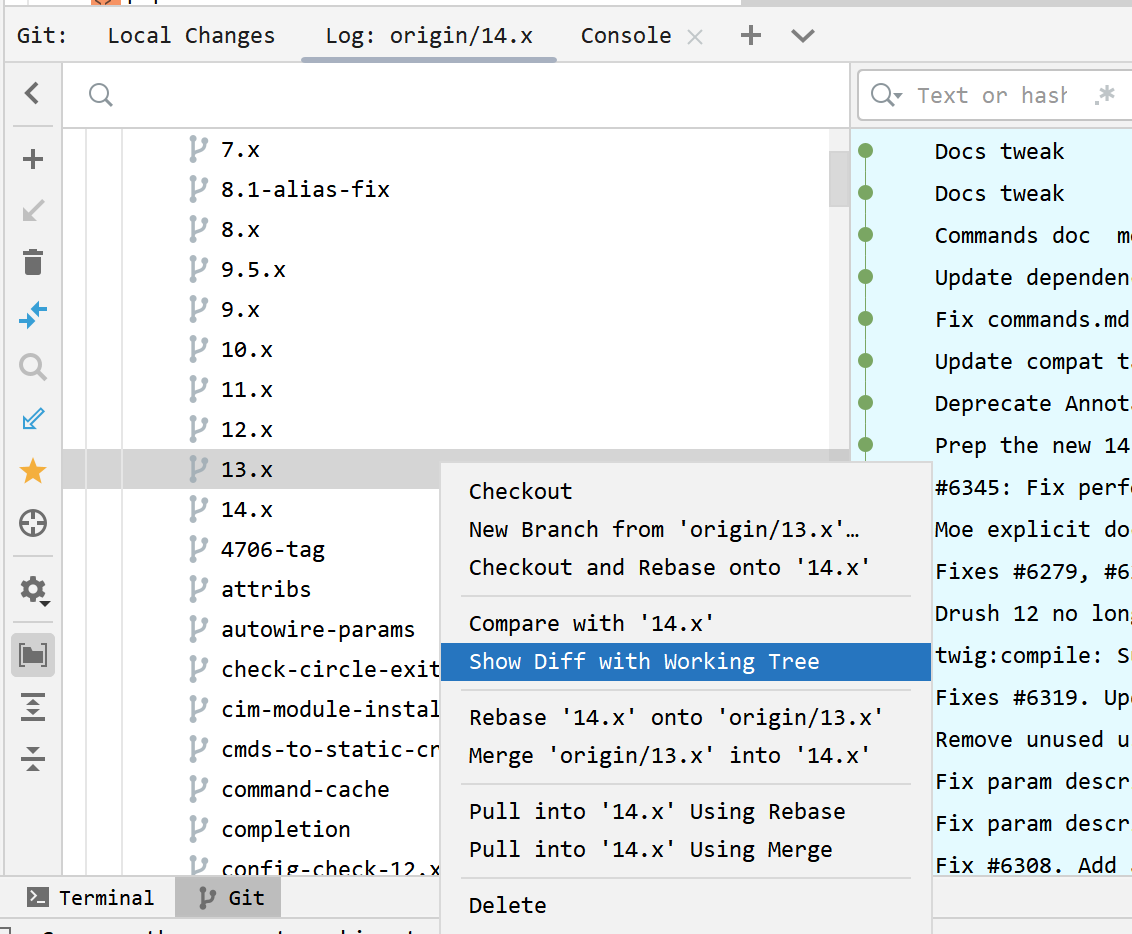Select branch 12.x

pyautogui.click(x=246, y=430)
